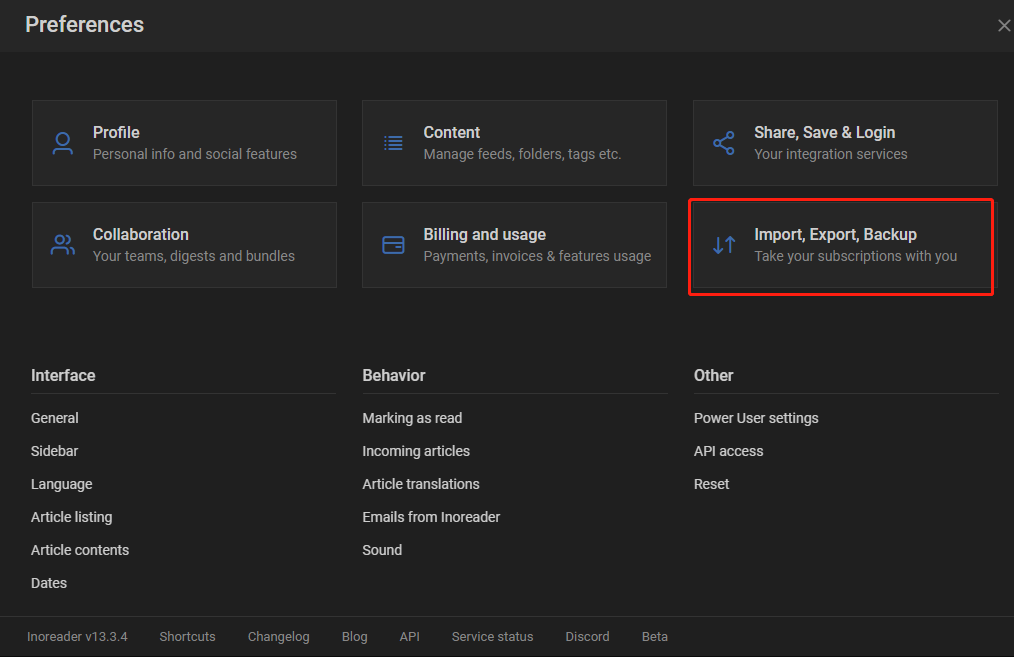Screen dimensions: 1014x657
Task: Click the Content list icon
Action: tap(393, 143)
